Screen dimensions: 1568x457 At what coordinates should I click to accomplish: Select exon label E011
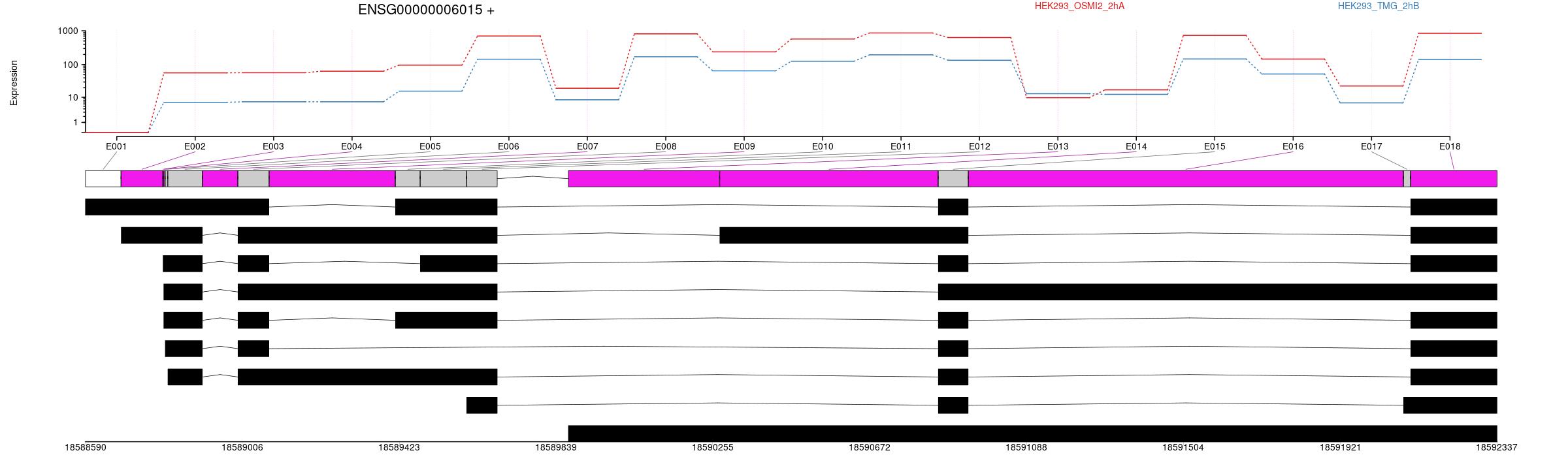(x=900, y=146)
